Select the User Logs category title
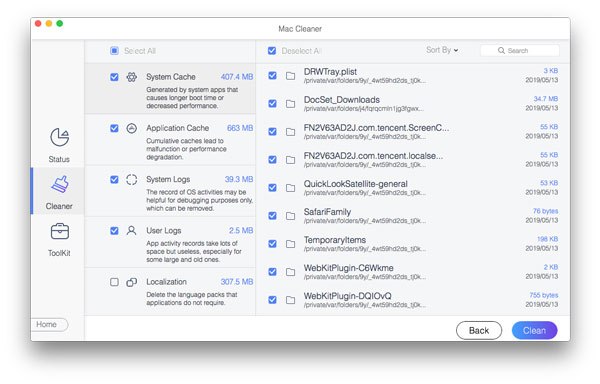 click(x=163, y=231)
